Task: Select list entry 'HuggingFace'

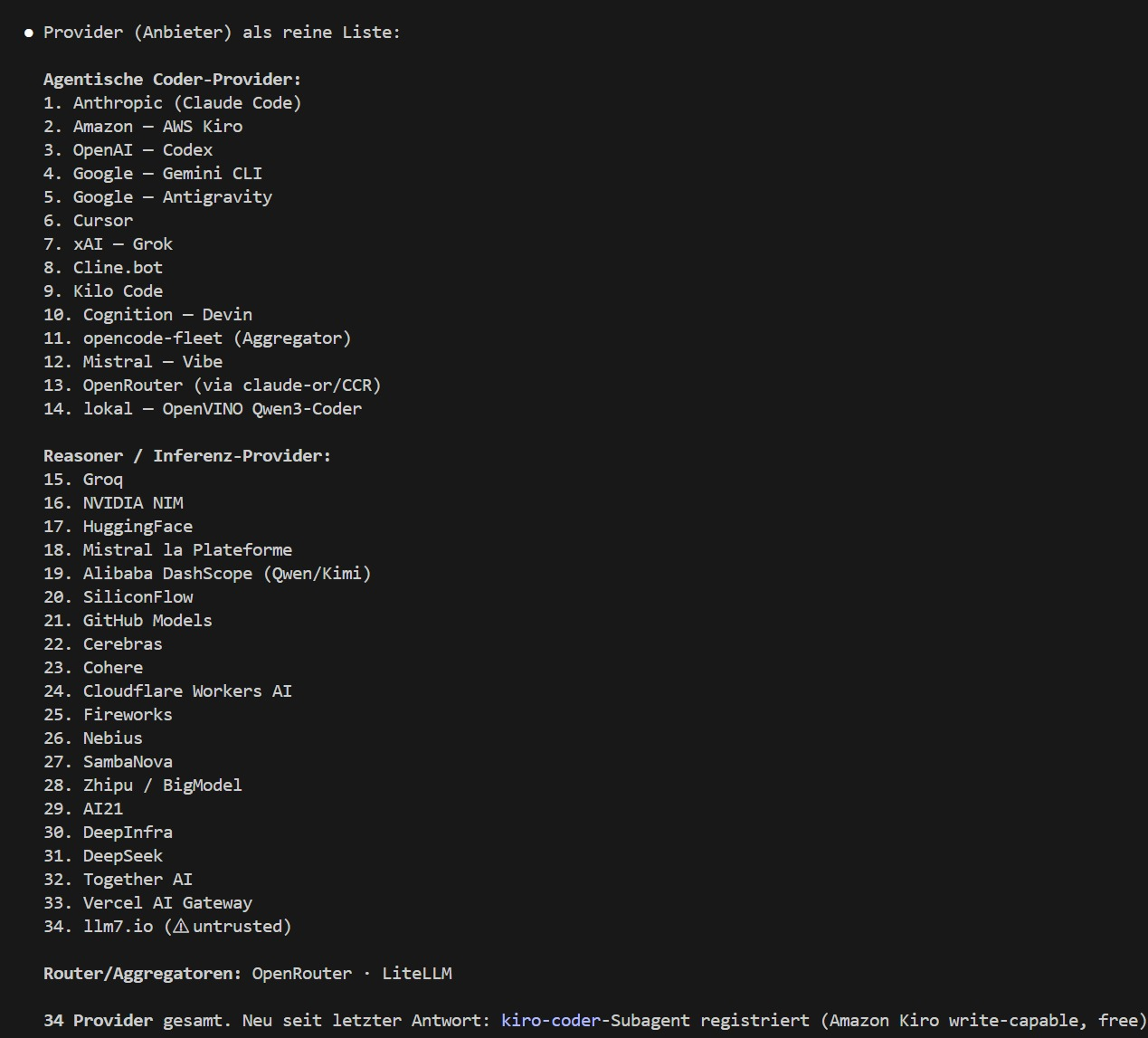Action: 138,526
